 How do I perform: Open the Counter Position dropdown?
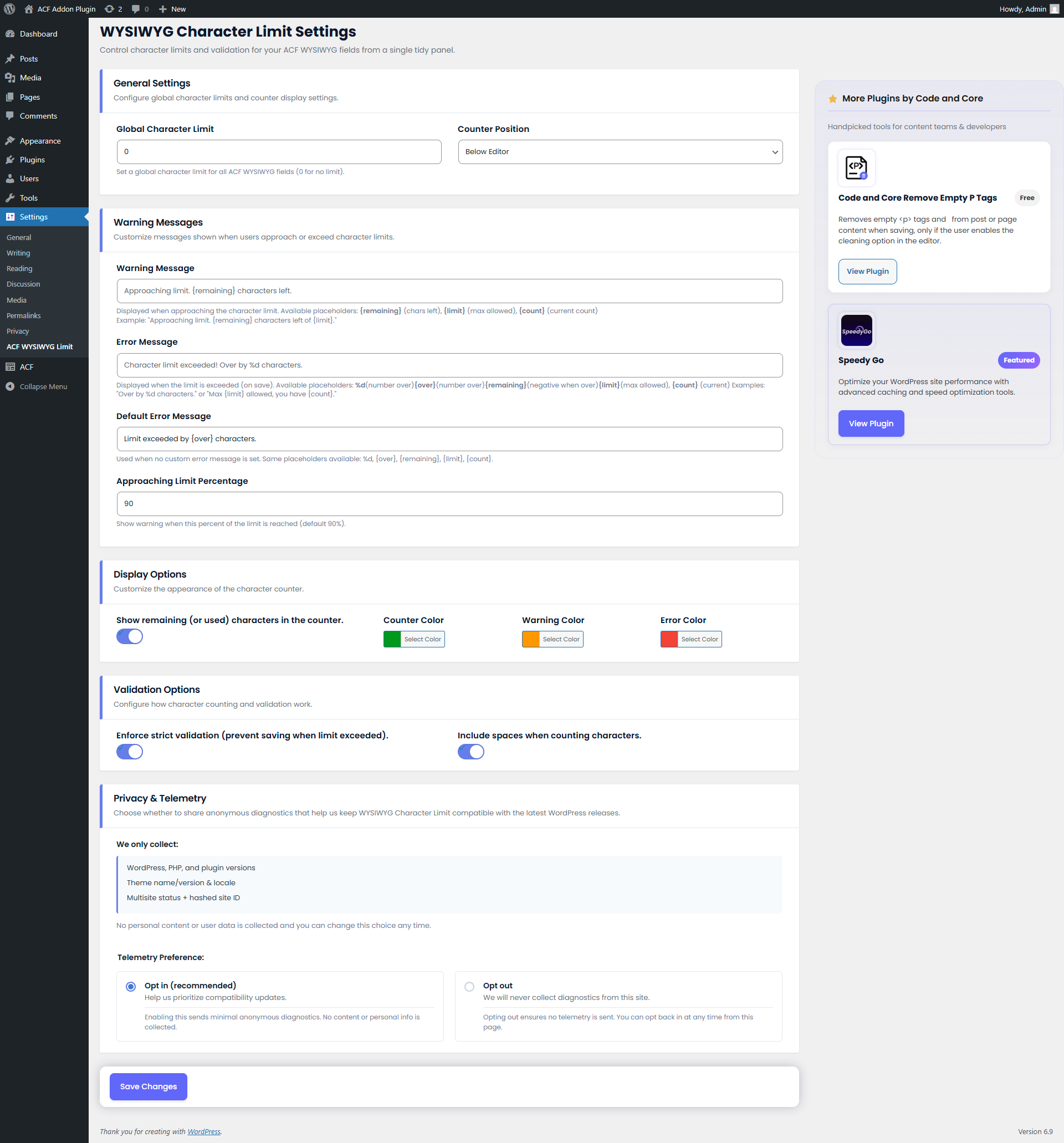620,152
